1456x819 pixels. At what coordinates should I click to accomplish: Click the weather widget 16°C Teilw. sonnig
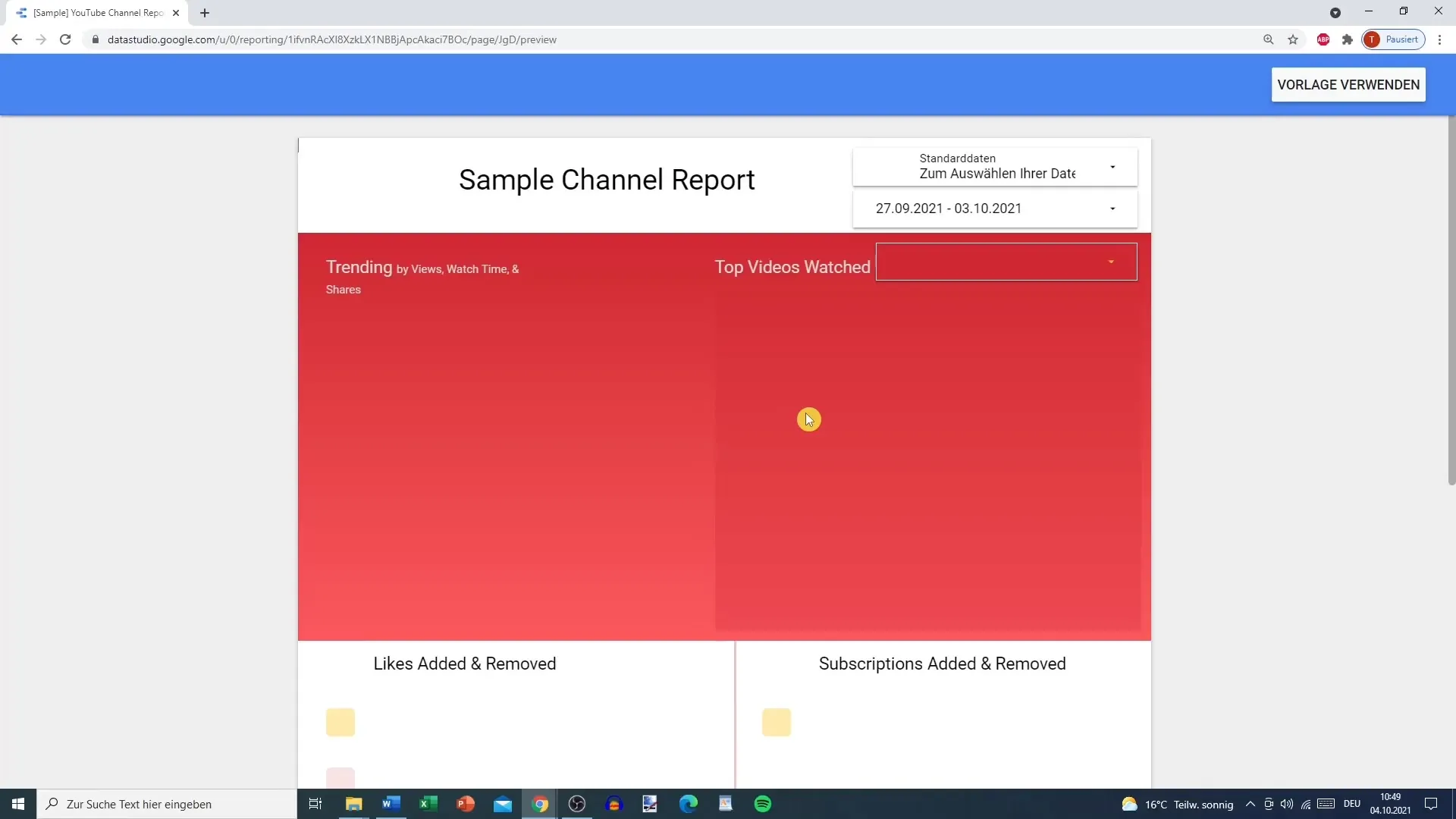[1177, 804]
